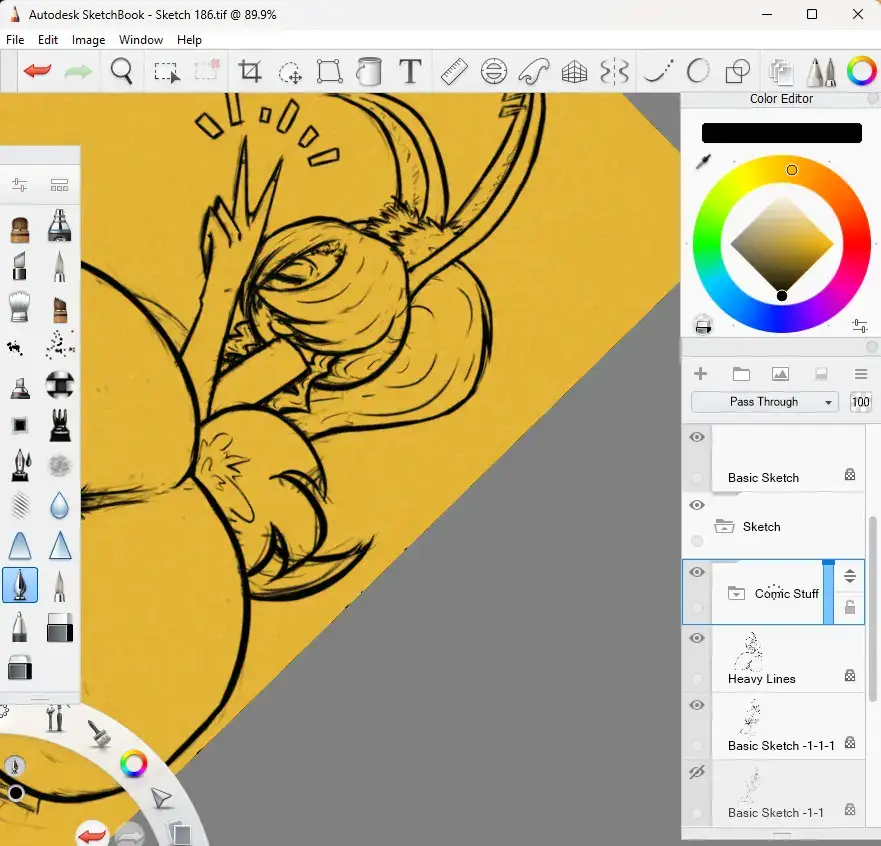Open the lagoon brush tool icon

point(100,733)
